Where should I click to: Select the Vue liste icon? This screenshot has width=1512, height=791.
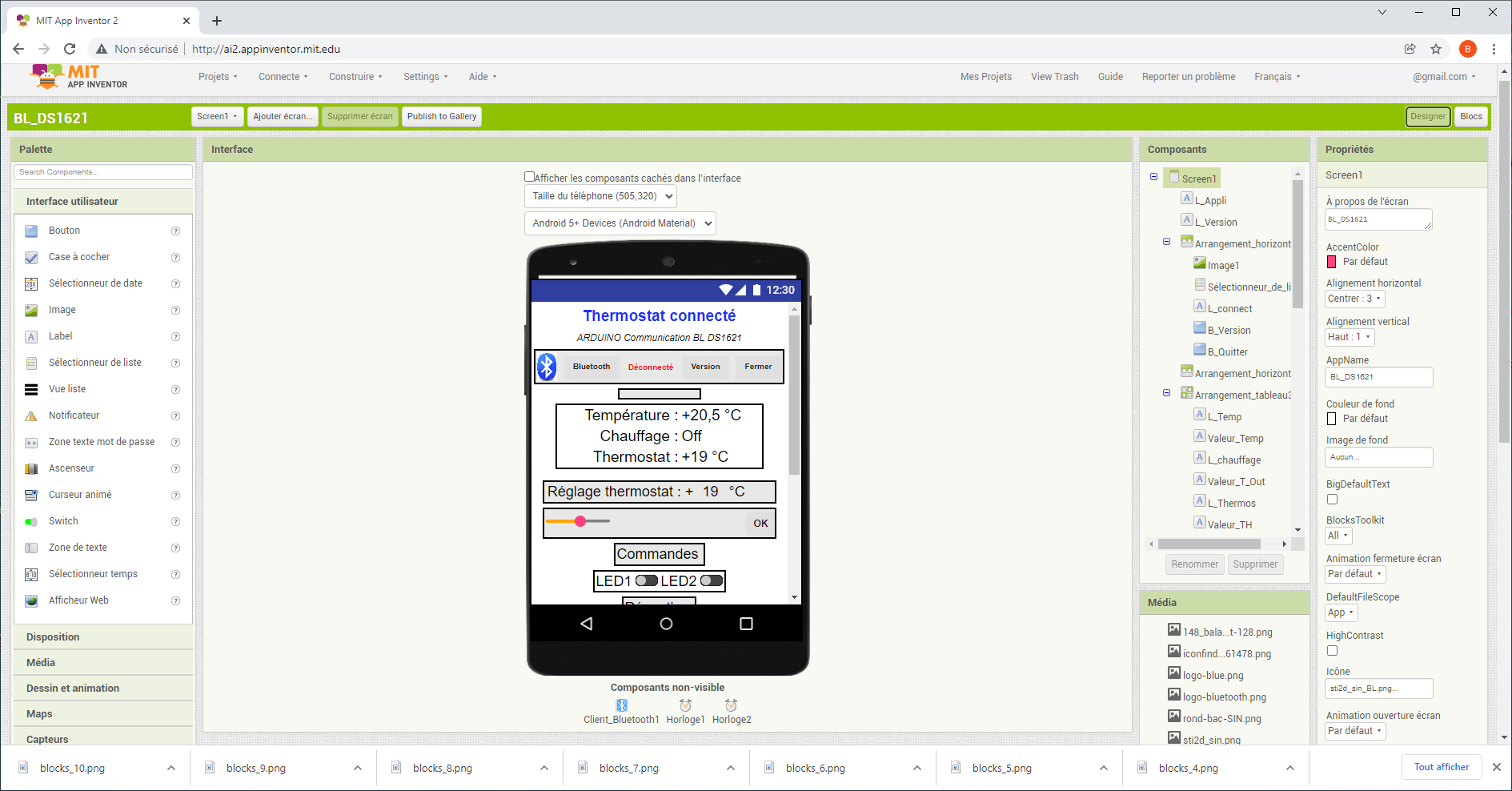[31, 390]
